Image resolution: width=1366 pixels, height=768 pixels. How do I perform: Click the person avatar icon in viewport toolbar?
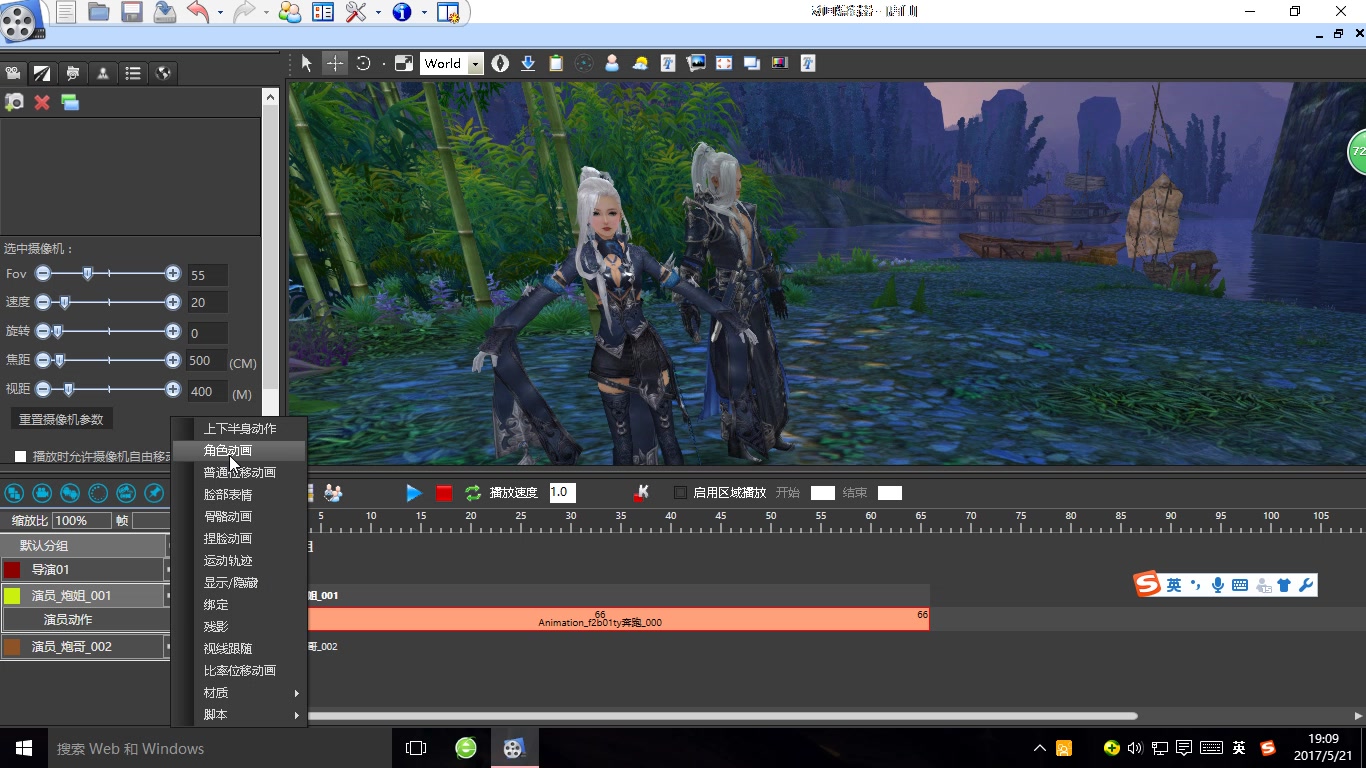pos(612,63)
